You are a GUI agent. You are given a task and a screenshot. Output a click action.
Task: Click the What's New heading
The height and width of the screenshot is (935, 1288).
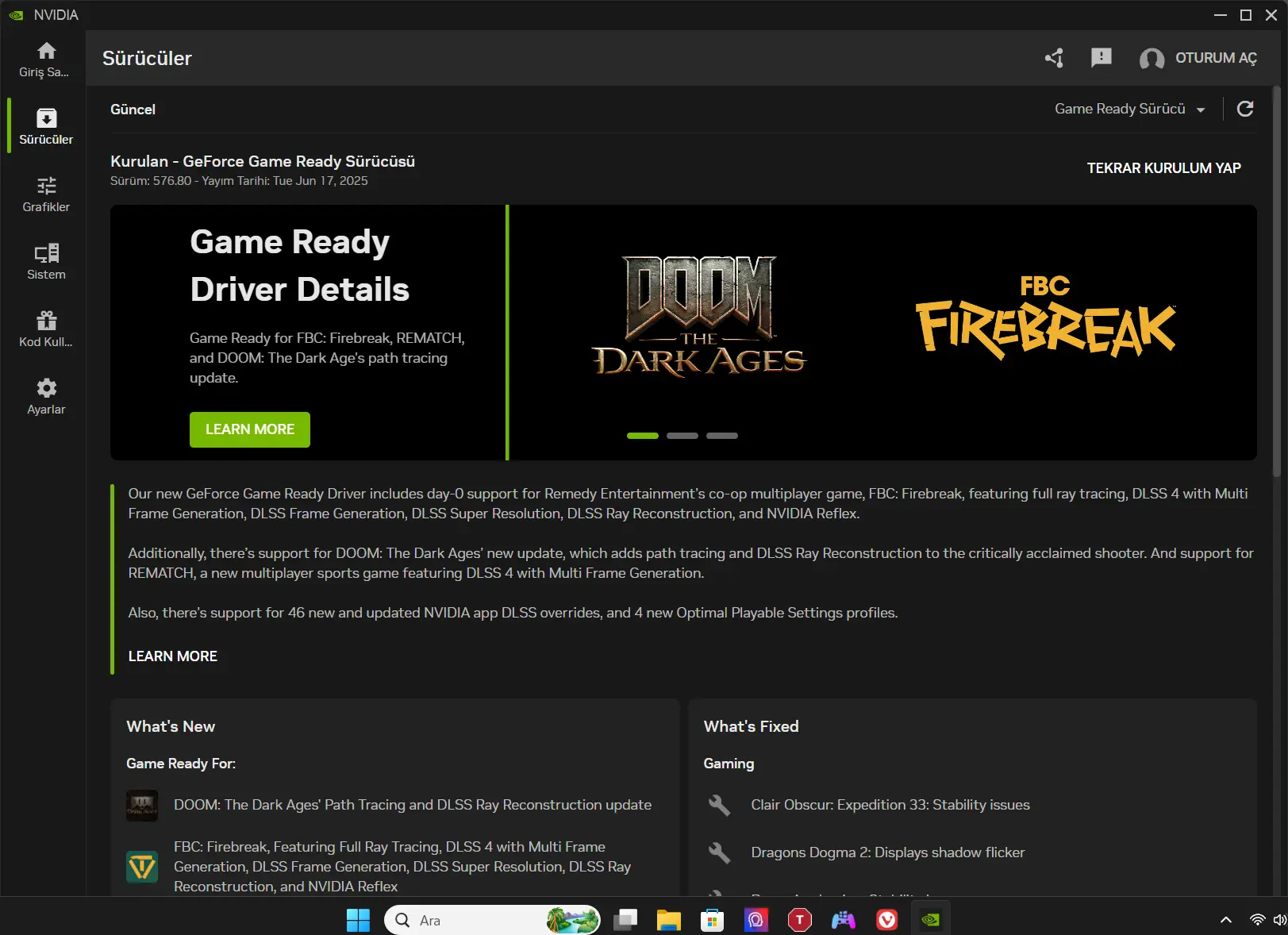[x=171, y=726]
